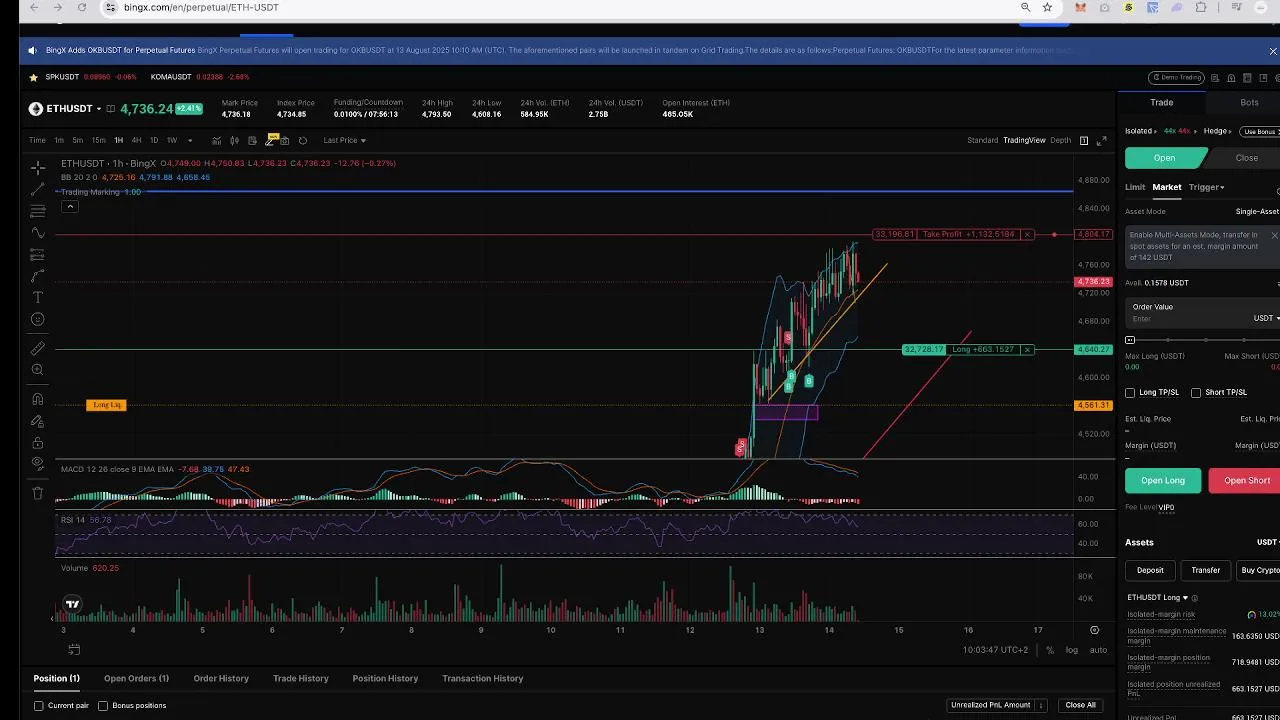Remove drawings with trash icon
1280x720 pixels.
point(37,493)
